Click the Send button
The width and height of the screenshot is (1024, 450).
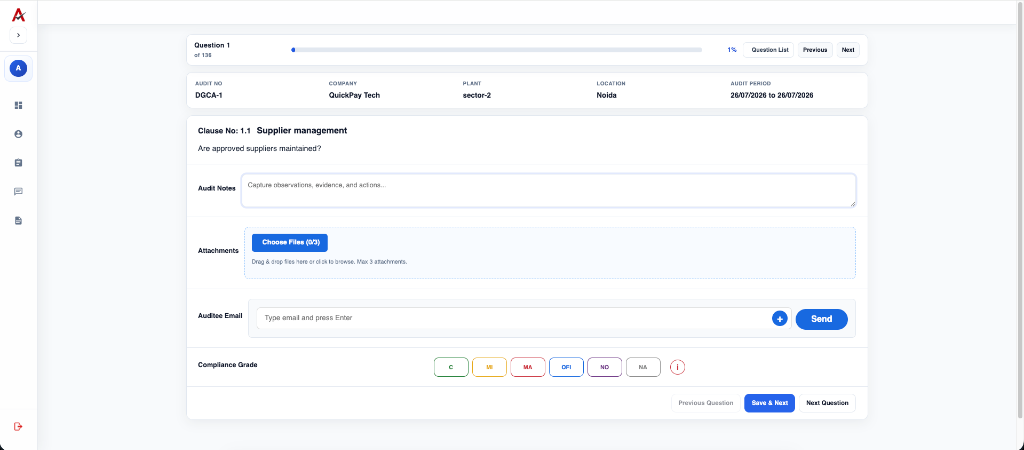tap(822, 319)
